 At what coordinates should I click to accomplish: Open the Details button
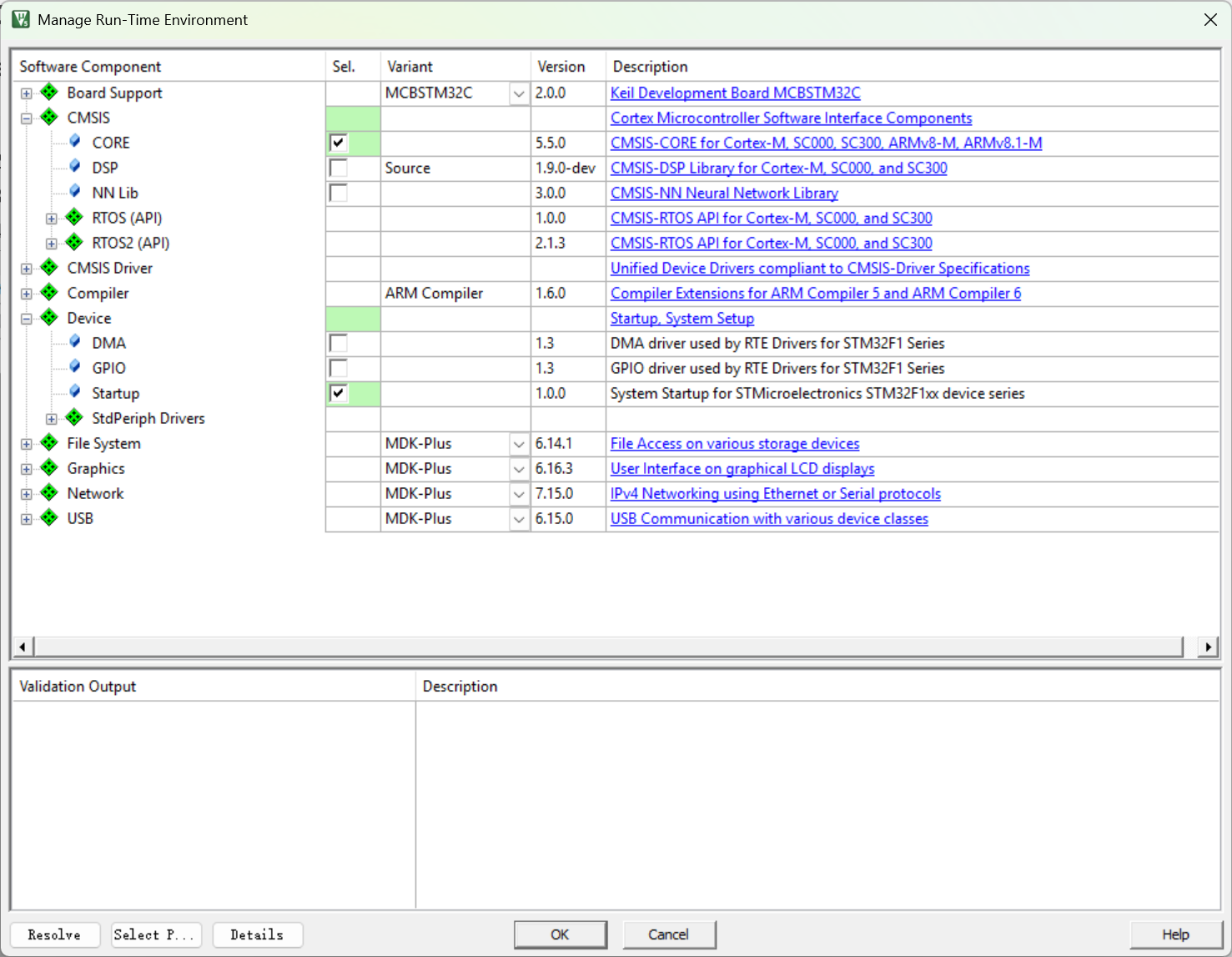258,934
